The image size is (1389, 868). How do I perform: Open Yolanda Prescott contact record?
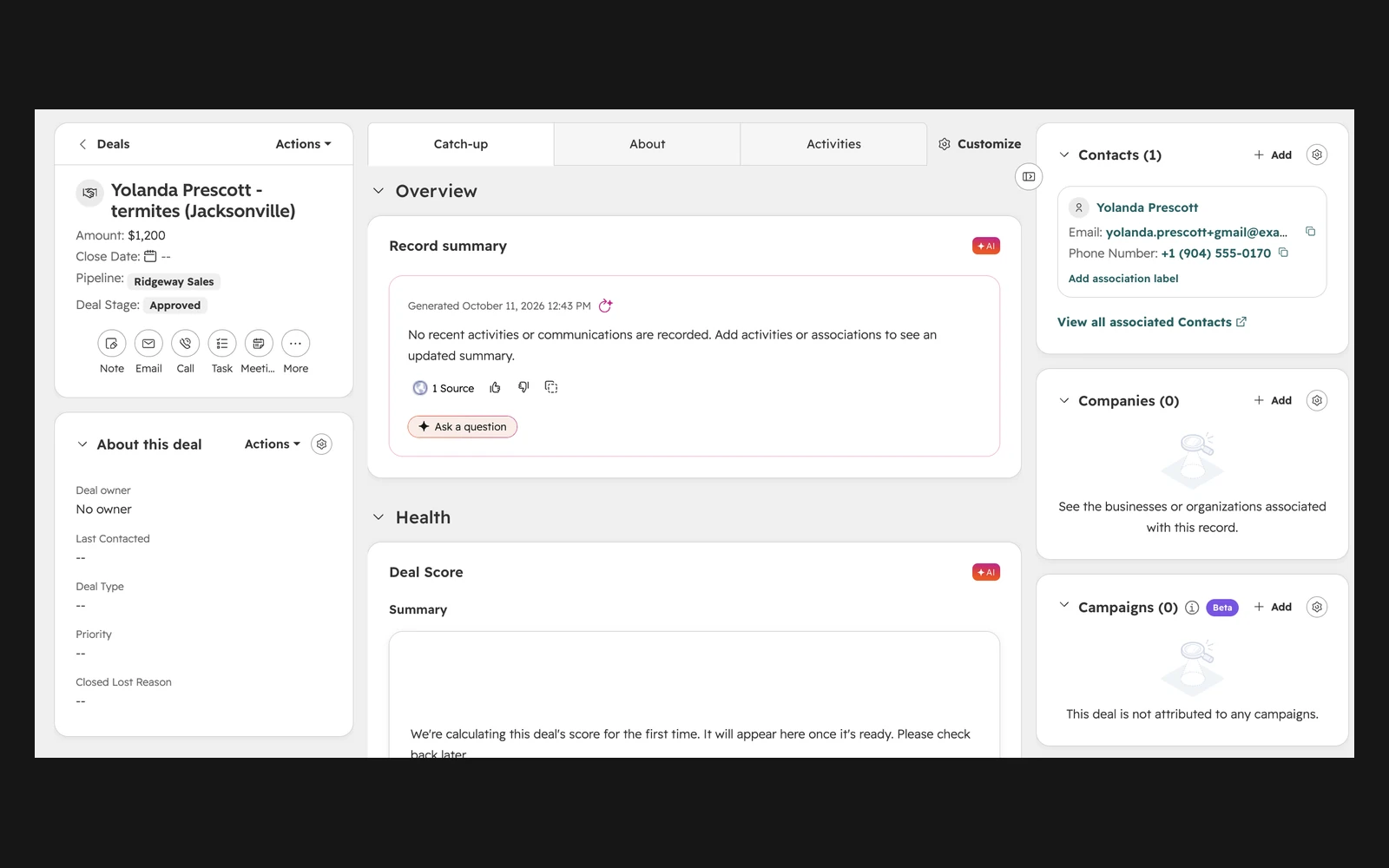tap(1147, 207)
